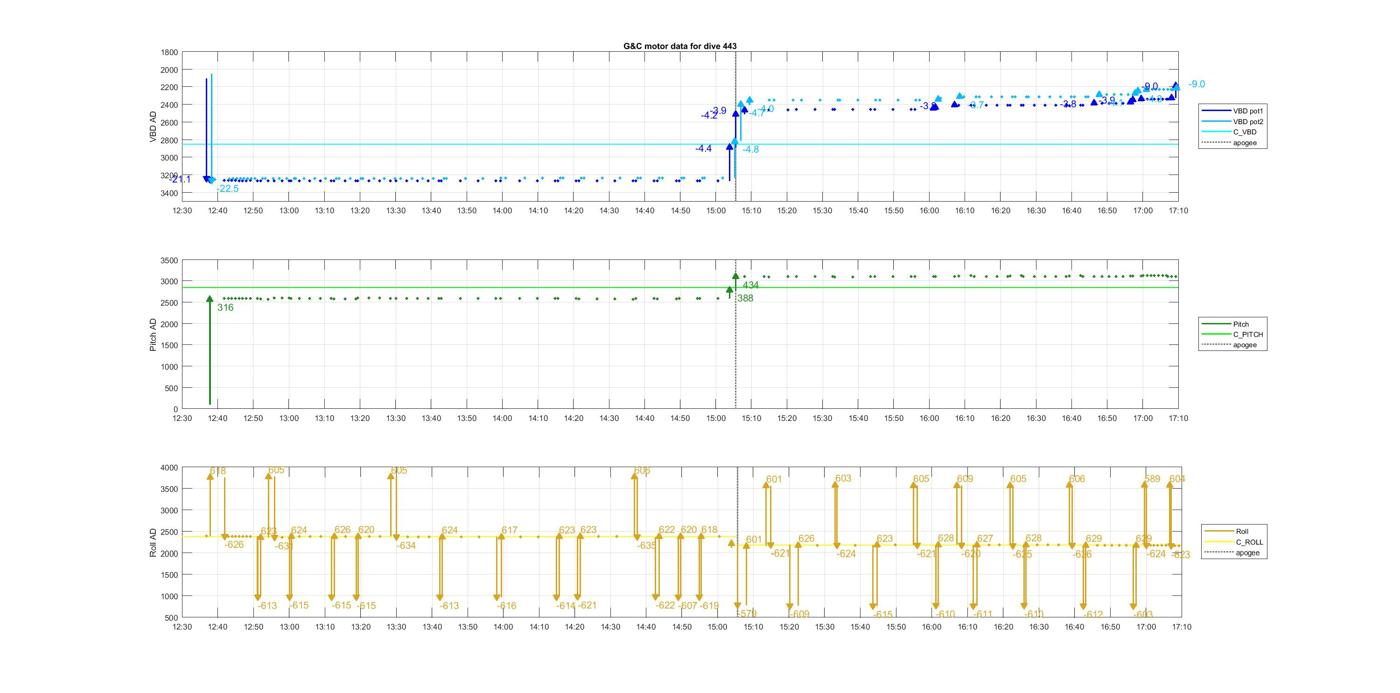Click the '2800' tick on VBD axis
This screenshot has width=1400, height=693.
click(x=170, y=140)
